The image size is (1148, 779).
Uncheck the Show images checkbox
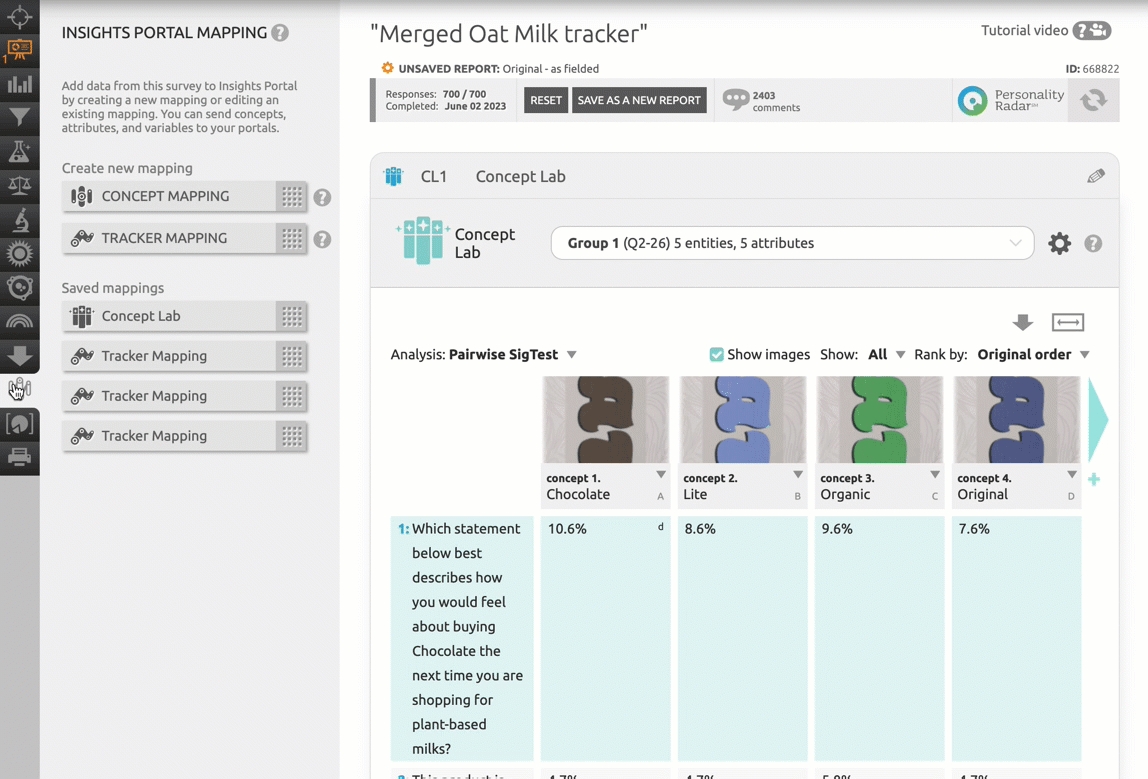(x=716, y=355)
